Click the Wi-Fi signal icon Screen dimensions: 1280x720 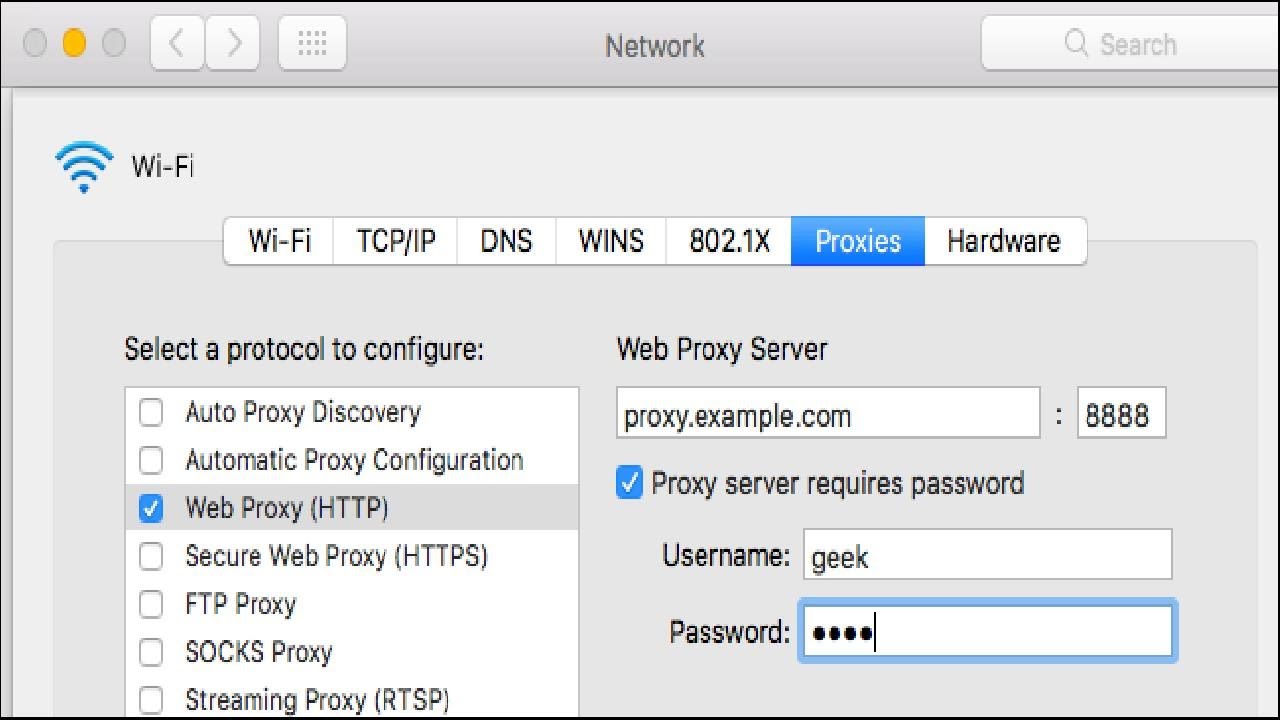click(84, 166)
